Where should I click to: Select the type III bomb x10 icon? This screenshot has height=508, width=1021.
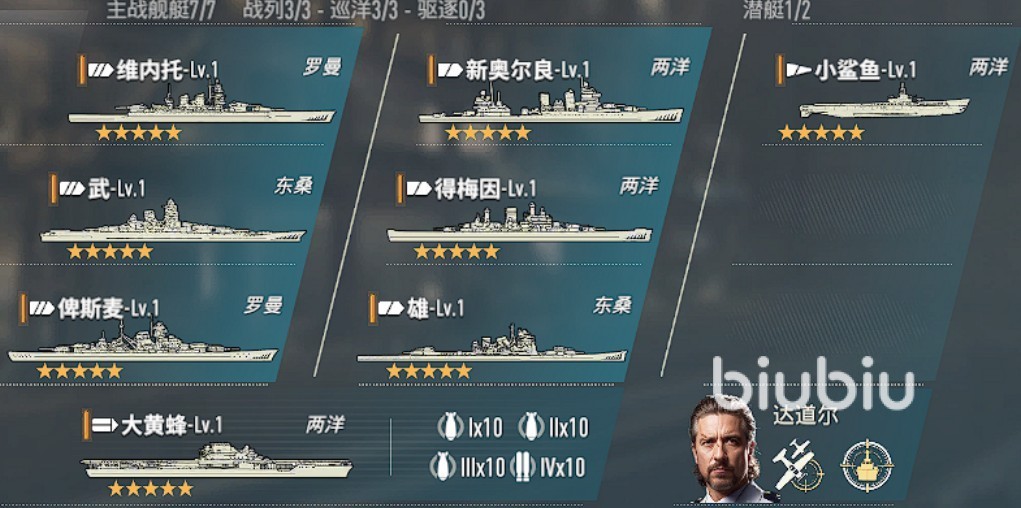pyautogui.click(x=442, y=468)
